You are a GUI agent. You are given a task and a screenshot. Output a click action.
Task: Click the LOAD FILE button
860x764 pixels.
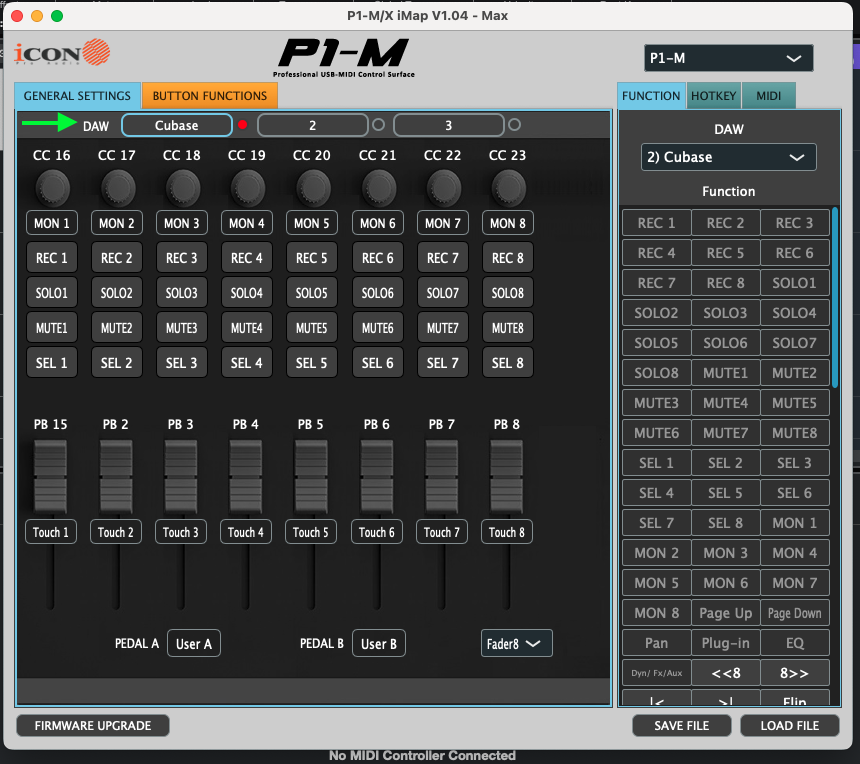click(790, 726)
